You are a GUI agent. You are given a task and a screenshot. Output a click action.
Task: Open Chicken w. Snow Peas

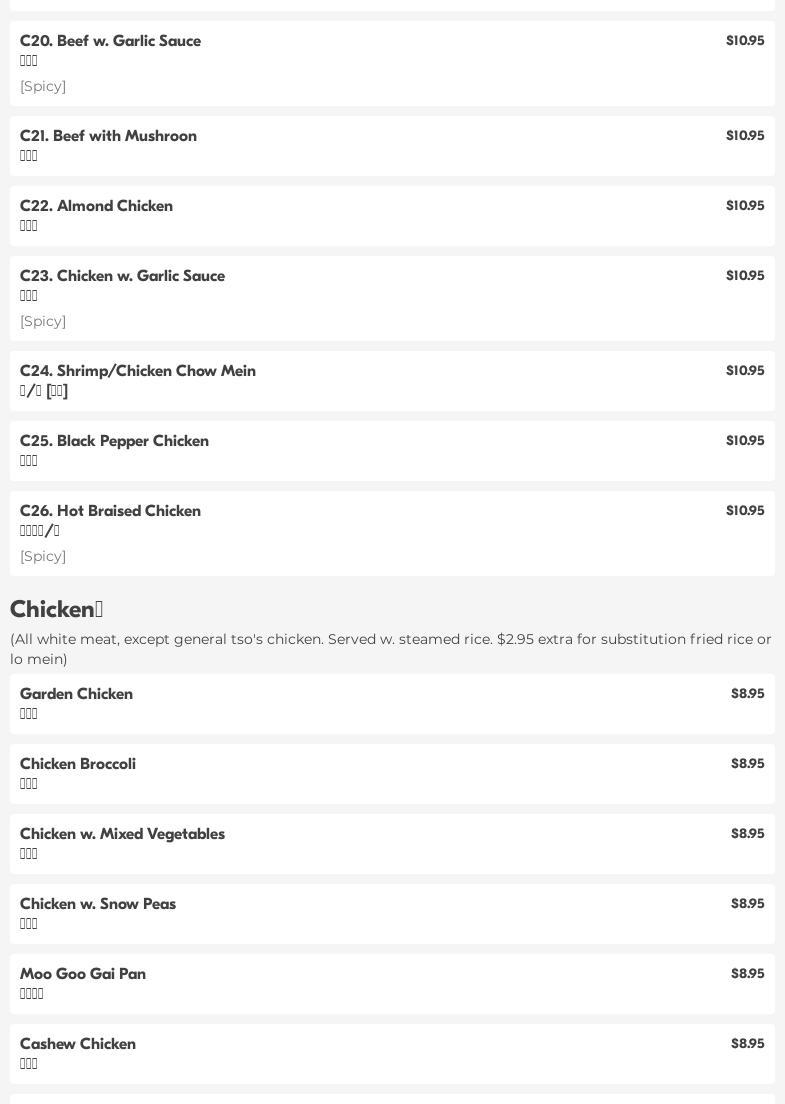tap(98, 904)
